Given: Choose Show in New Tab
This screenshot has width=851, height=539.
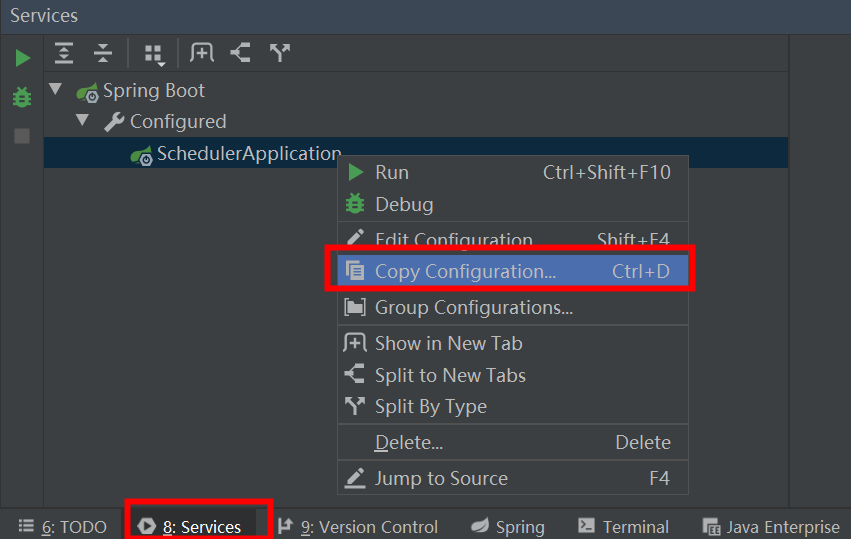Looking at the screenshot, I should point(513,344).
